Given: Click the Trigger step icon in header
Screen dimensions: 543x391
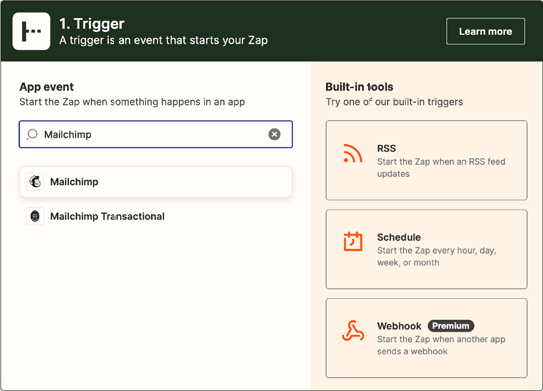Looking at the screenshot, I should click(31, 31).
